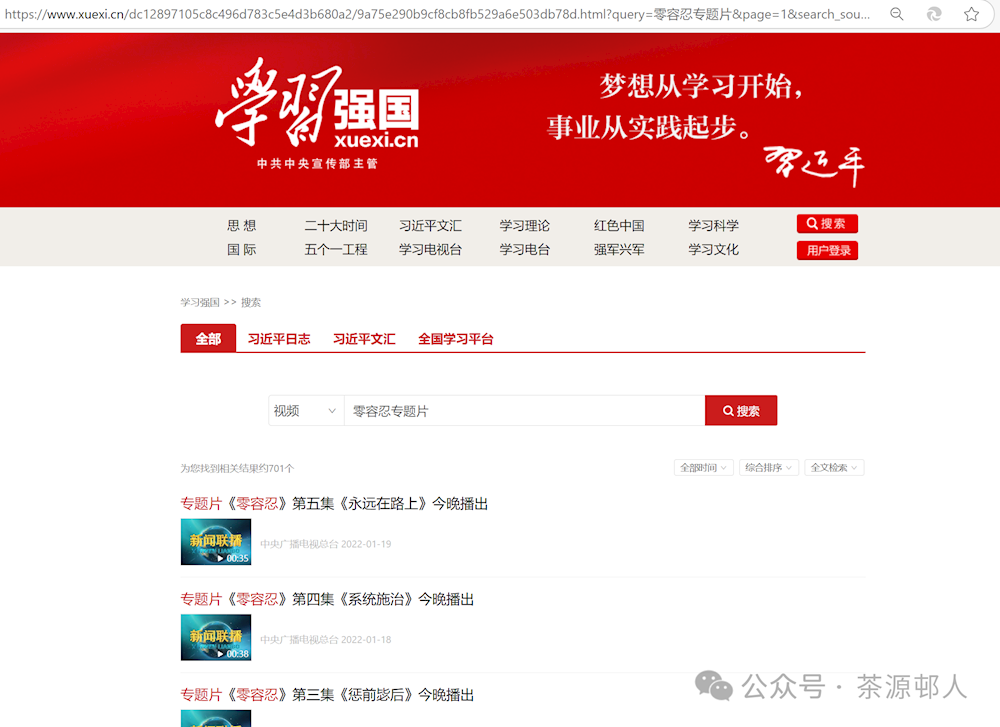
Task: Open the 思想 navigation item
Action: point(242,226)
